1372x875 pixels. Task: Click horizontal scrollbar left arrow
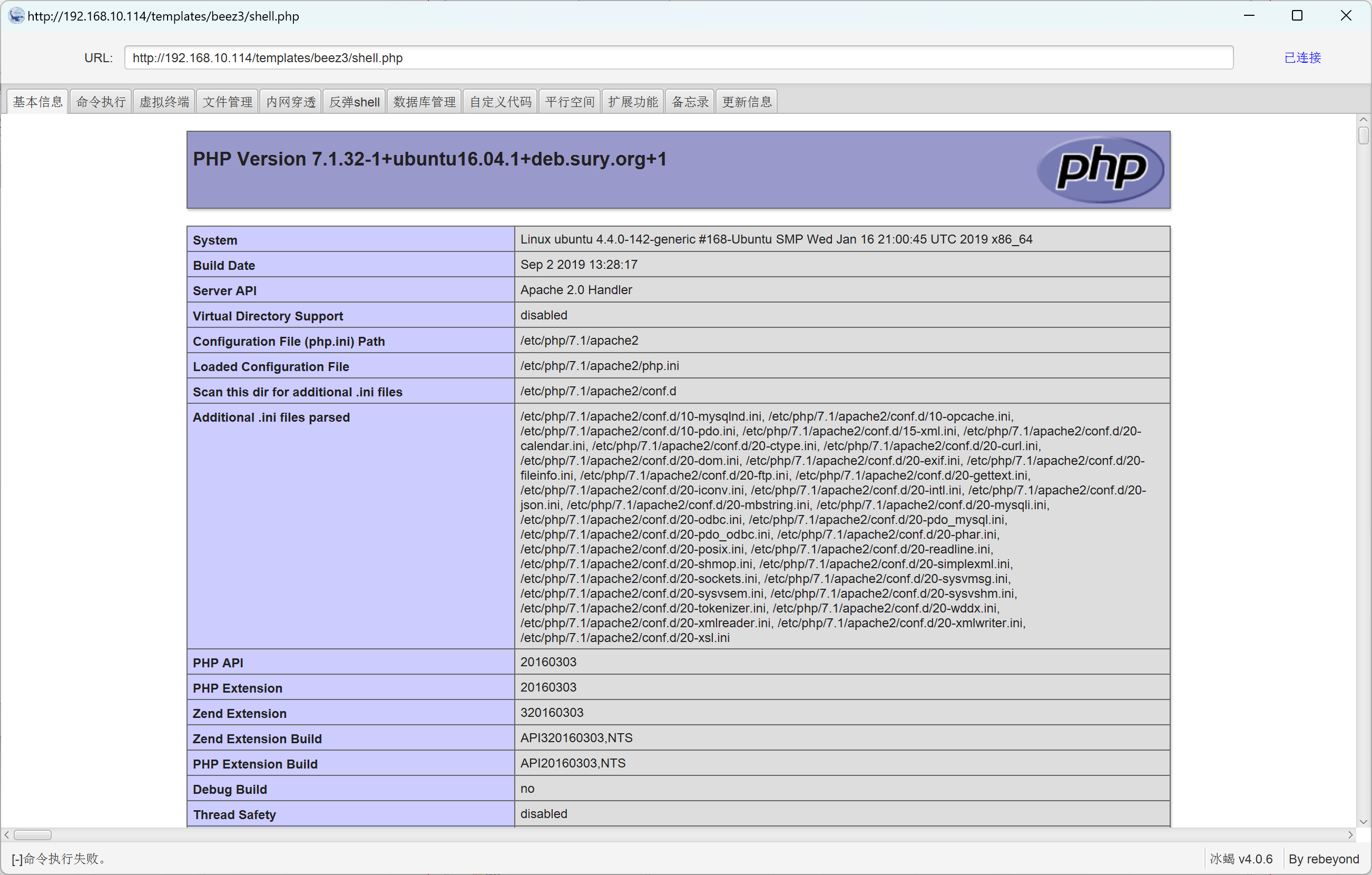tap(6, 835)
